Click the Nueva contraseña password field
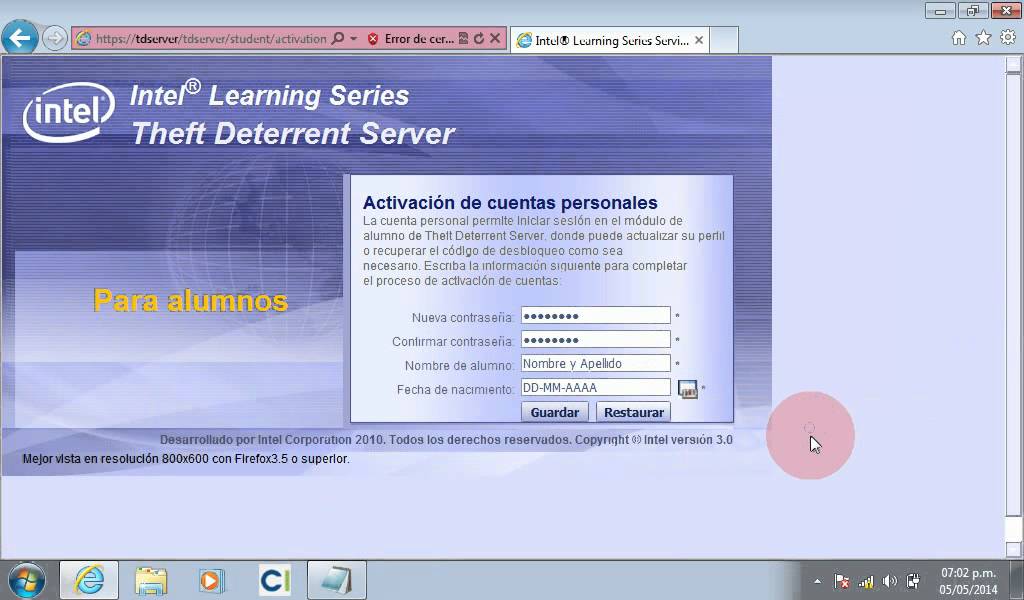This screenshot has height=600, width=1024. tap(596, 316)
